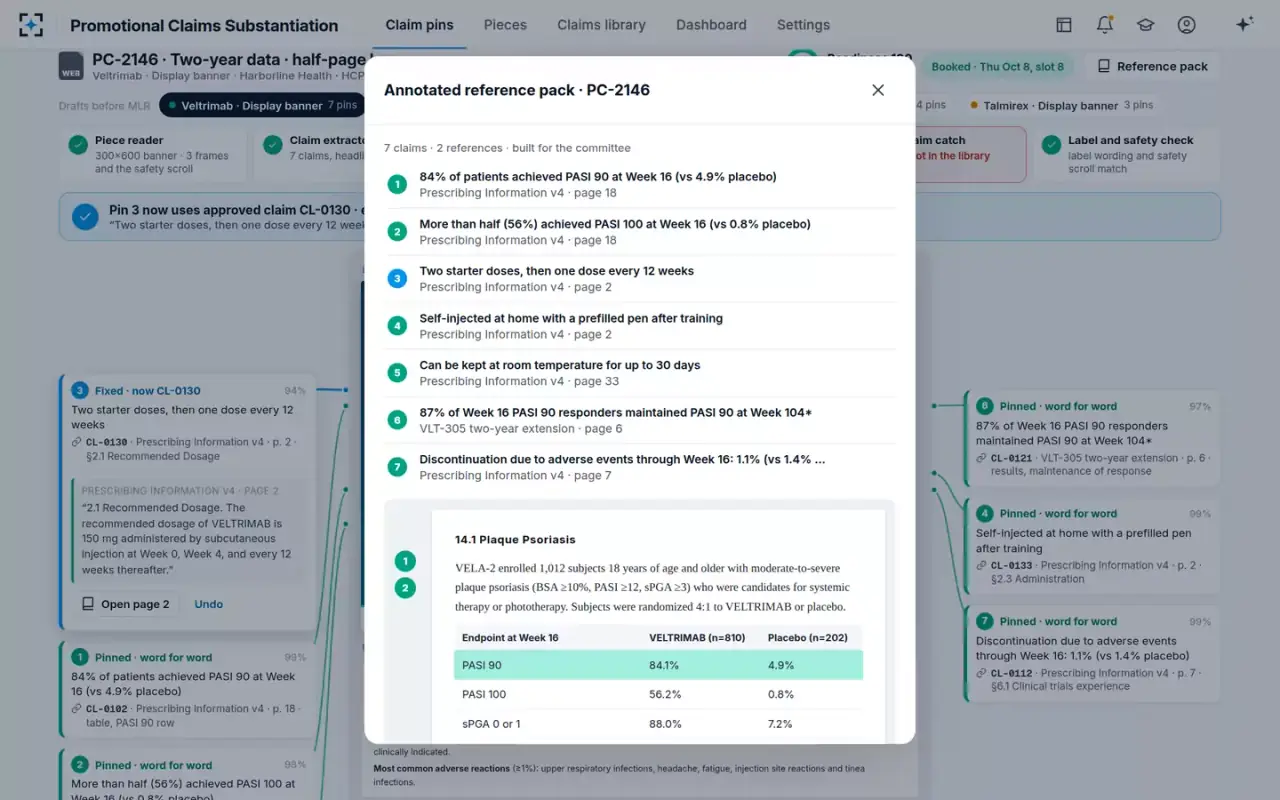Open the Settings tab

click(803, 25)
